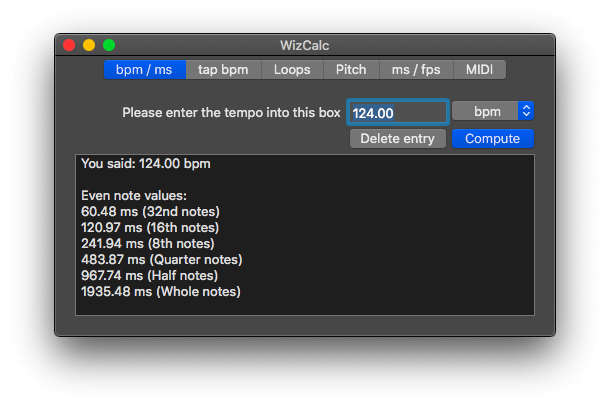Click the '1935.48 ms (Whole notes)' result
The image size is (610, 406).
(x=161, y=291)
